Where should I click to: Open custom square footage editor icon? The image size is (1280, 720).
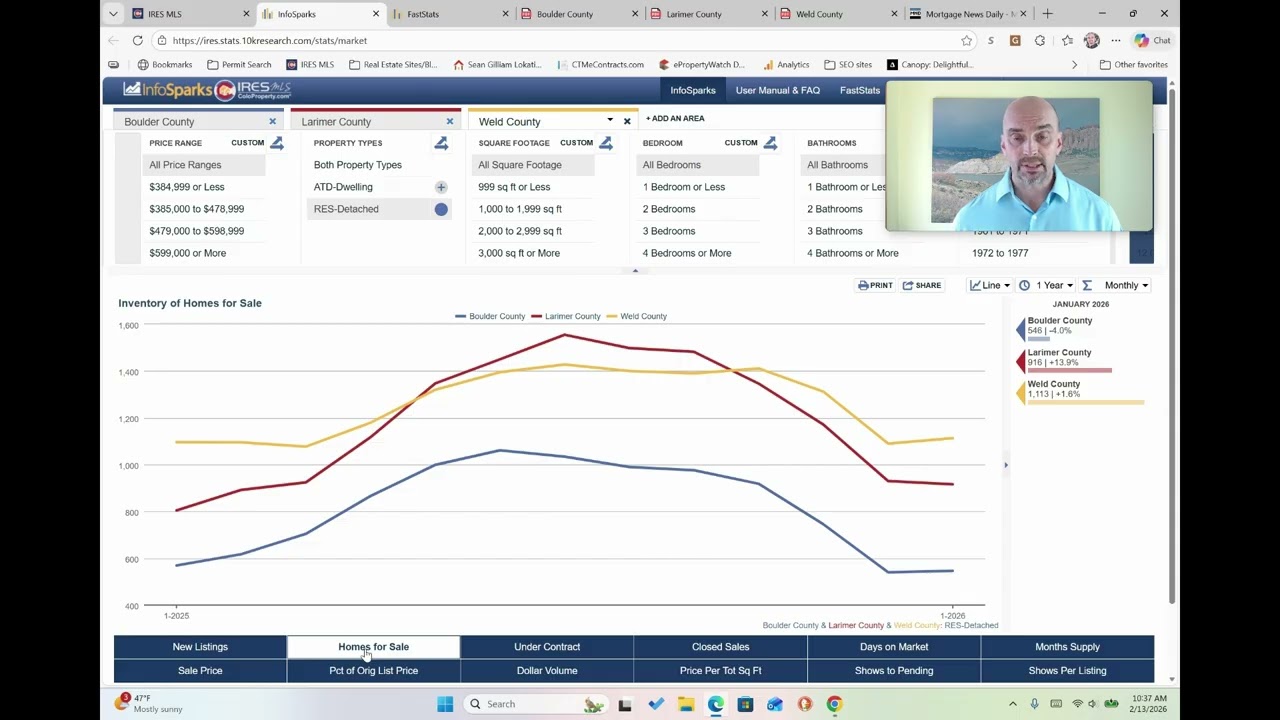tap(605, 143)
